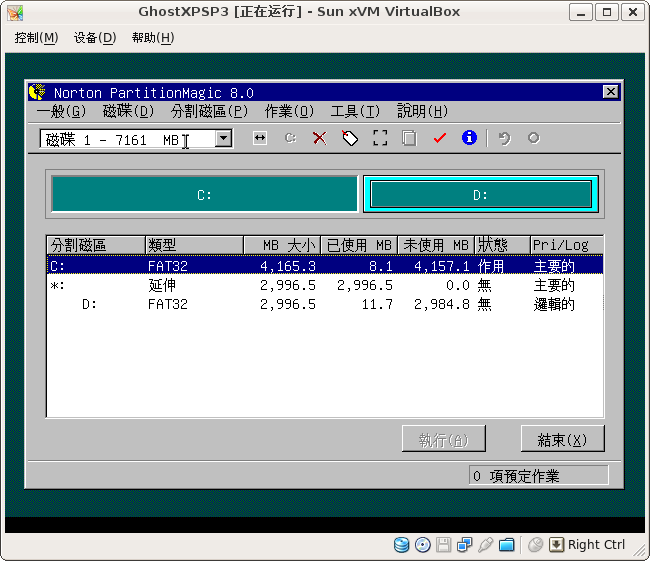
Task: Open the disk selector dropdown arrow
Action: tap(223, 138)
